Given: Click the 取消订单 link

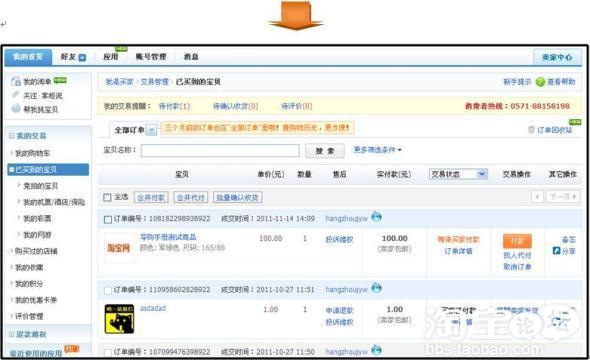Looking at the screenshot, I should pyautogui.click(x=517, y=267).
